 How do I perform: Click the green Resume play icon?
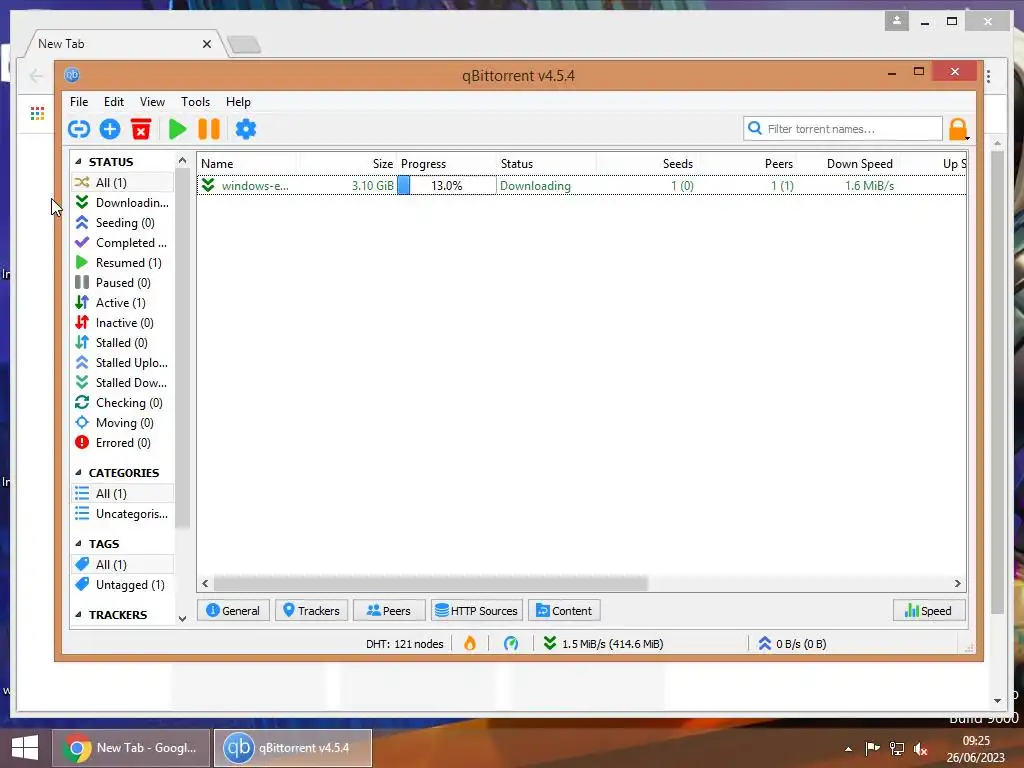point(177,129)
